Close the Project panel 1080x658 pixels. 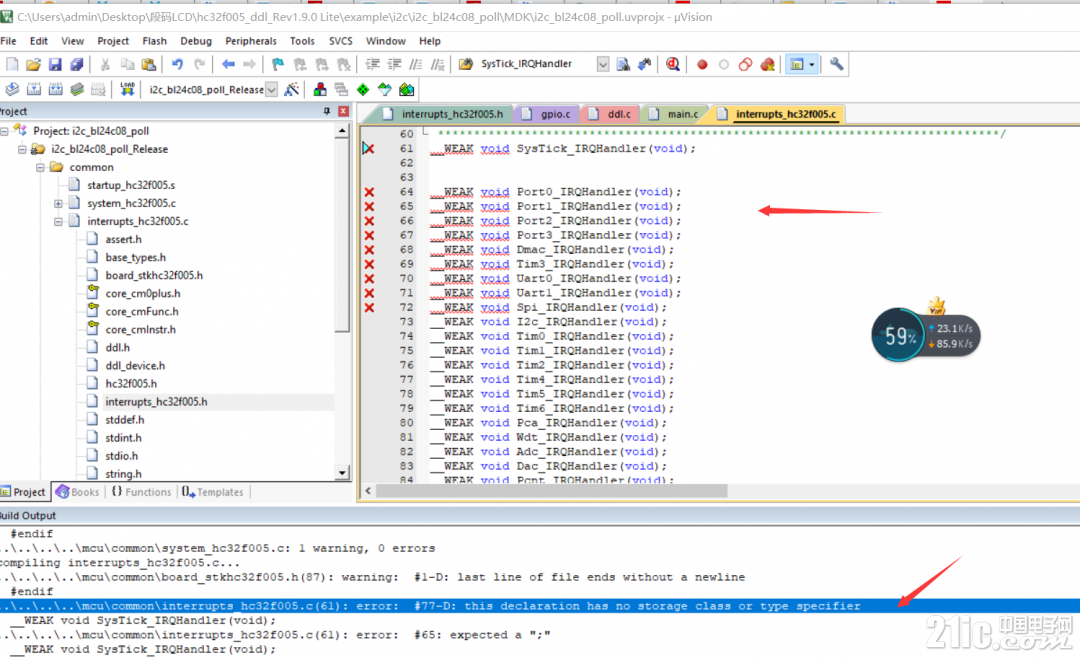click(343, 111)
